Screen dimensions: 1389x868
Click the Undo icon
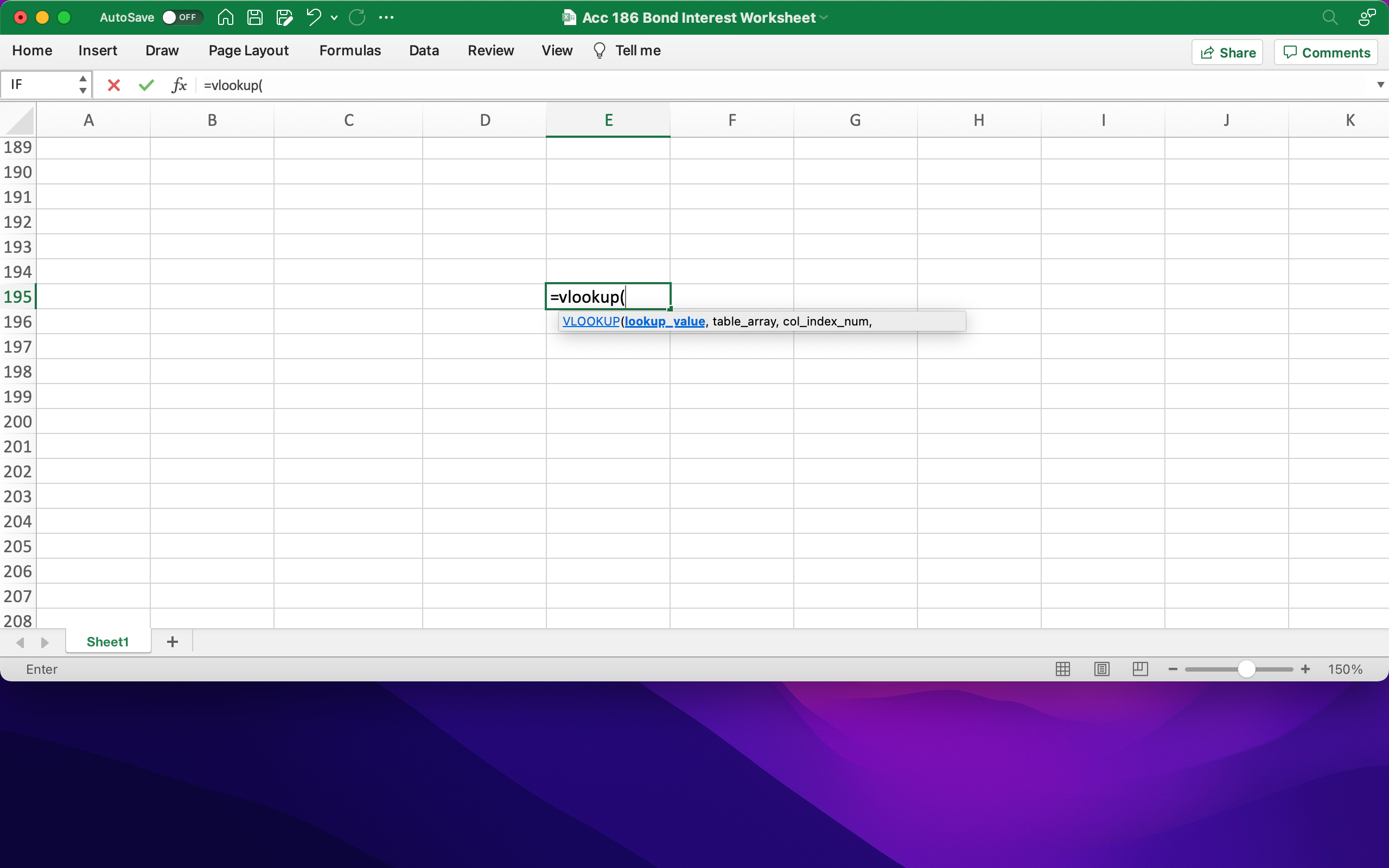(314, 17)
